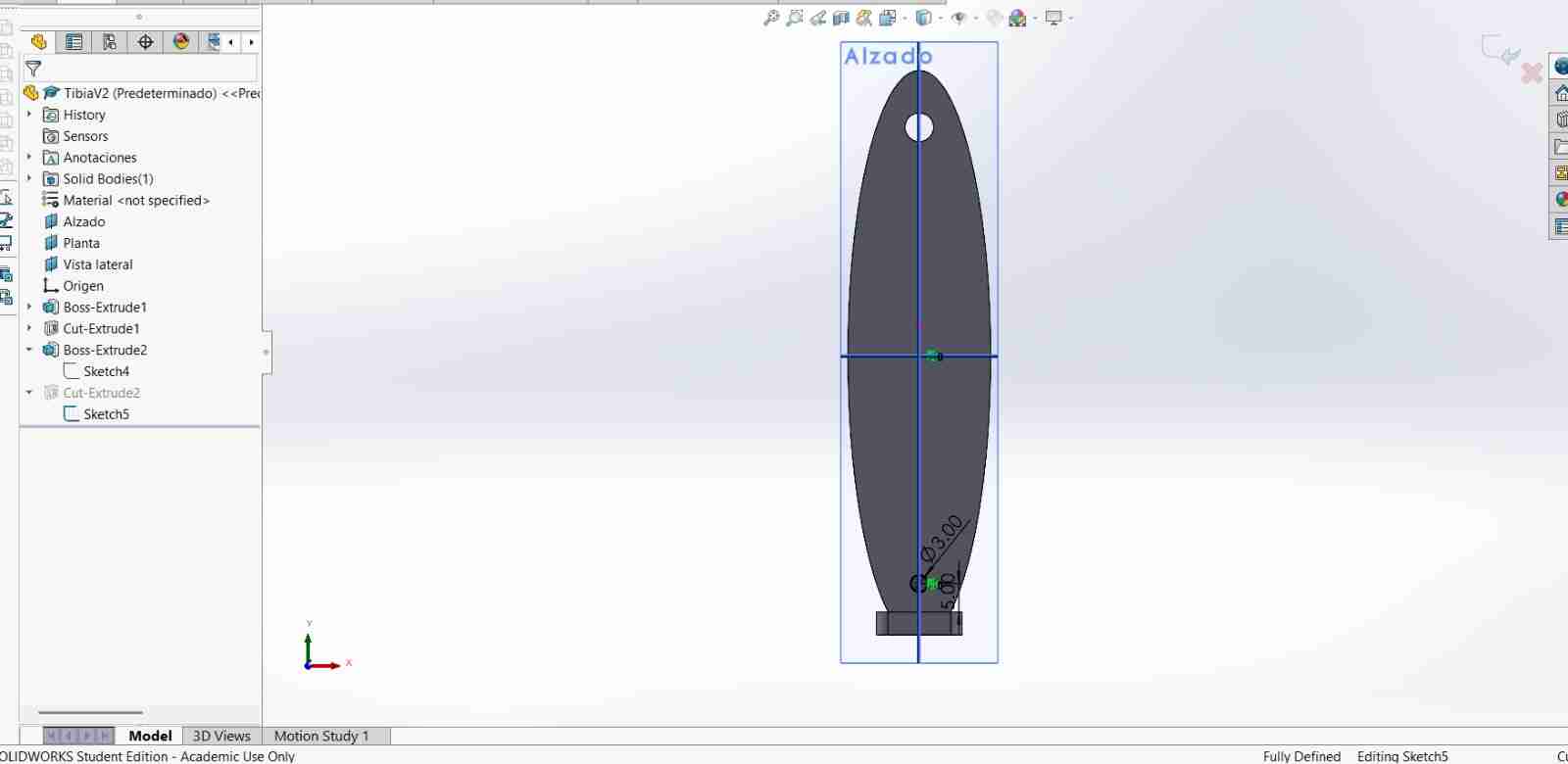Select Origen in feature tree
The image size is (1568, 764).
(x=73, y=286)
